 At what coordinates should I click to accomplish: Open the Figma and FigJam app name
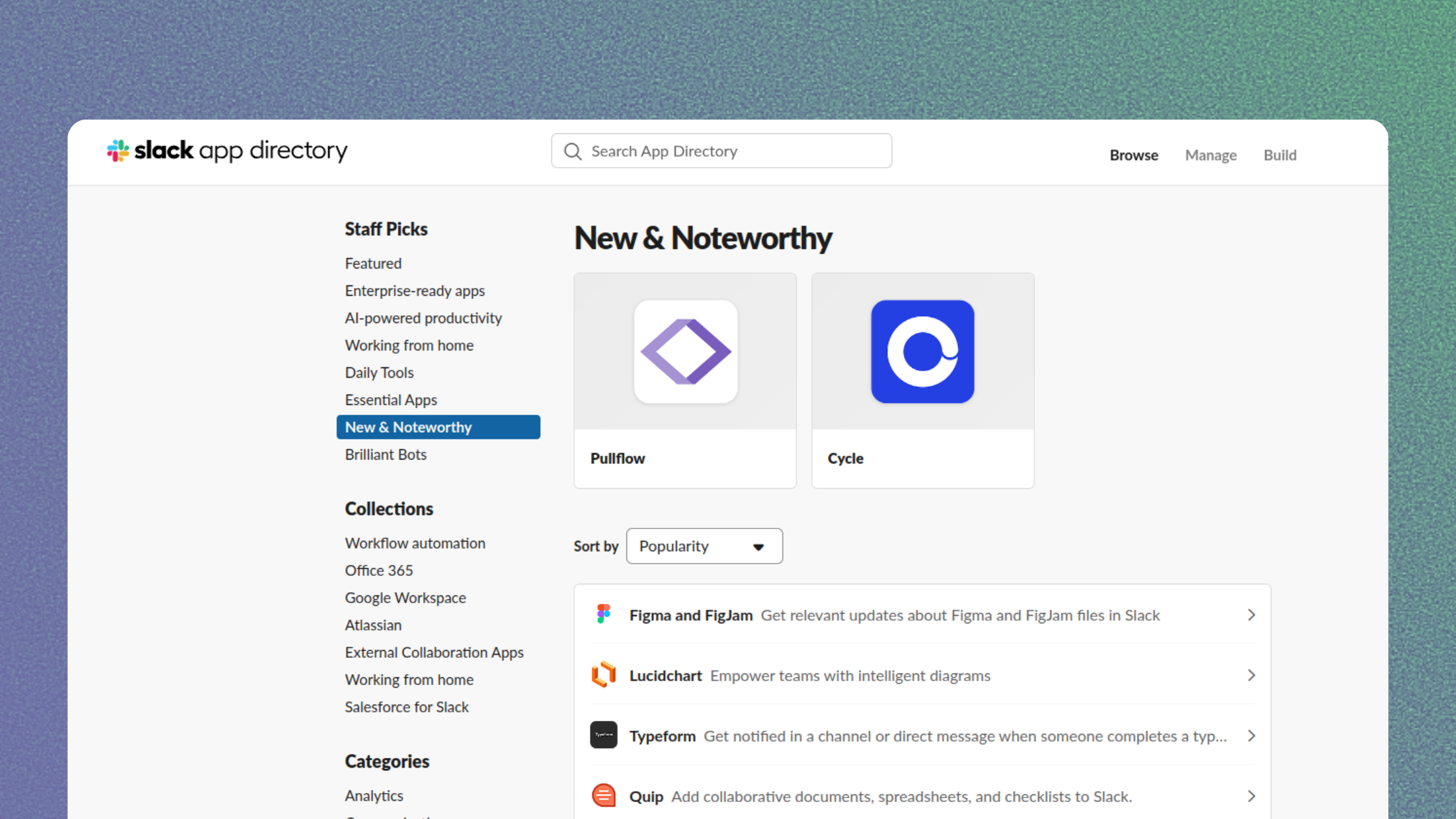[x=691, y=615]
